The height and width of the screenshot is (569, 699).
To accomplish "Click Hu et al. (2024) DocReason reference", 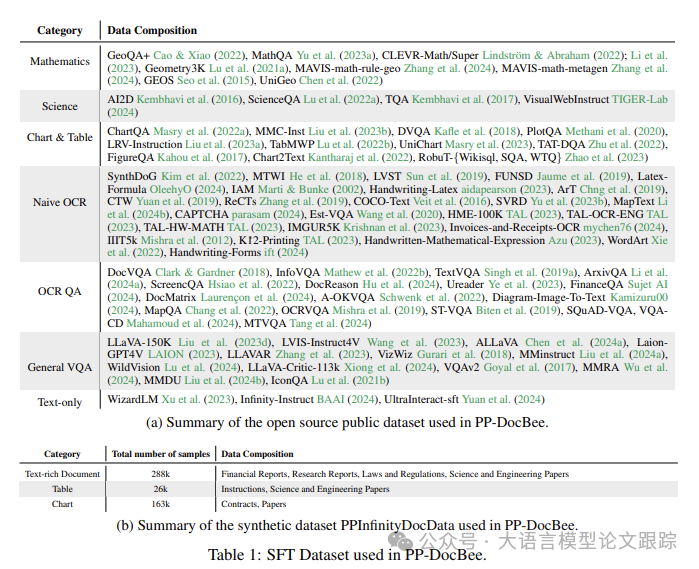I will click(400, 284).
